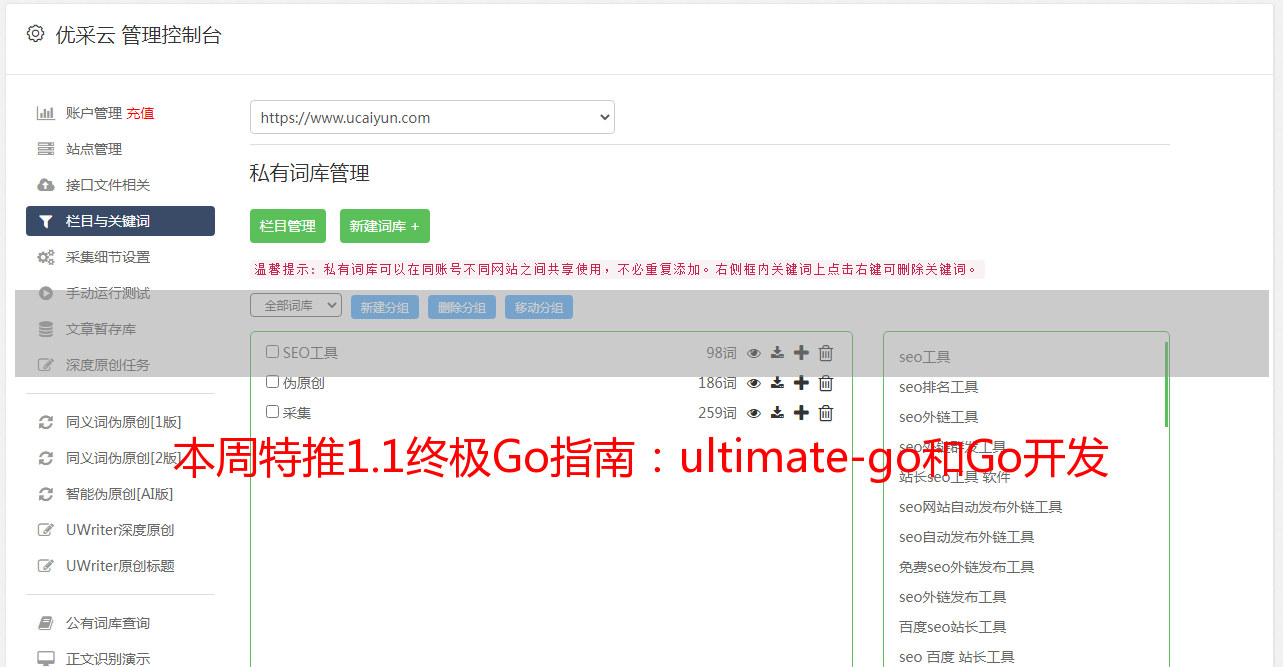1283x667 pixels.
Task: Check the 采集 checkbox
Action: (x=272, y=412)
